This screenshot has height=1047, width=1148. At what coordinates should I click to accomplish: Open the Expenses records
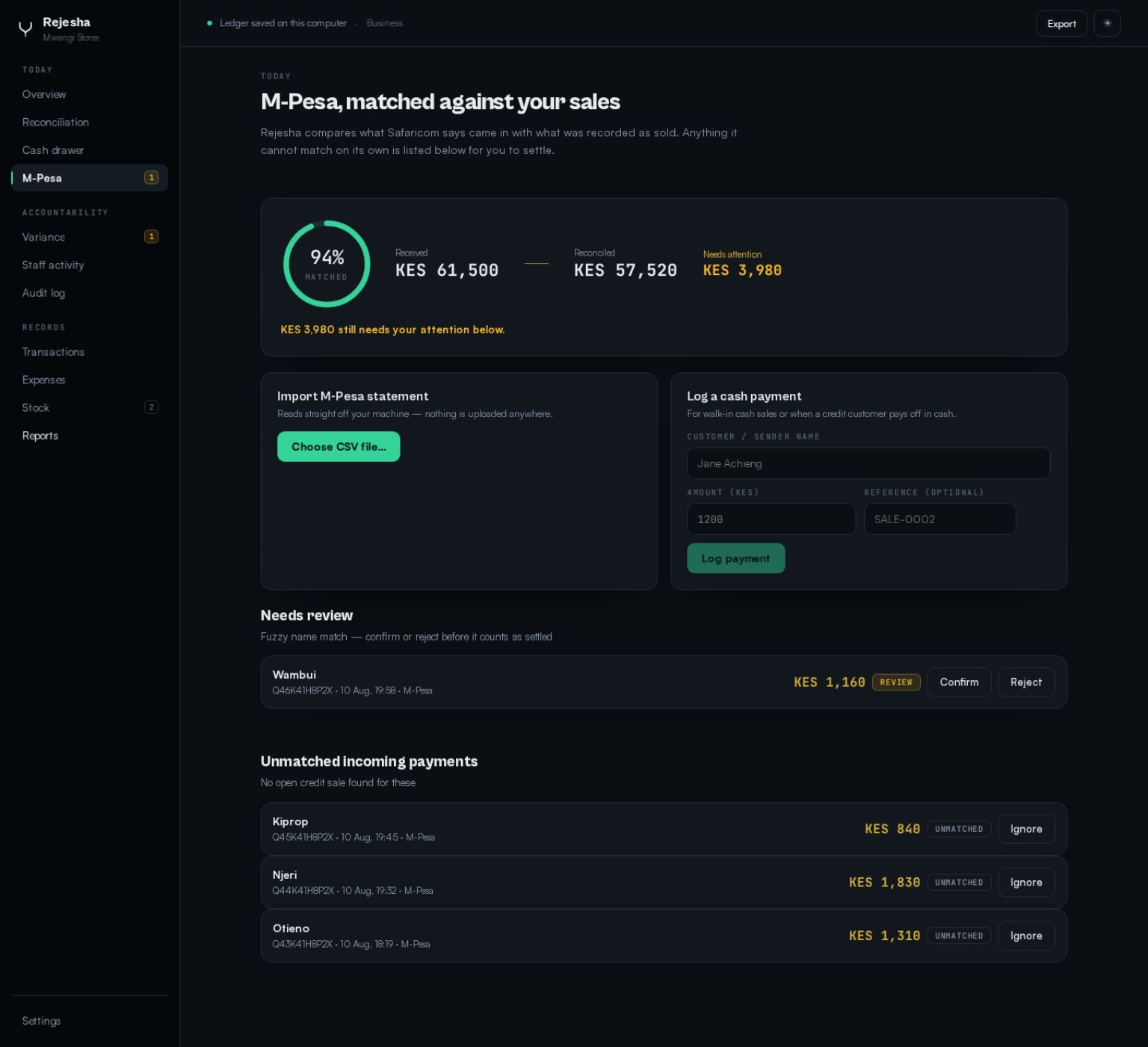coord(90,380)
